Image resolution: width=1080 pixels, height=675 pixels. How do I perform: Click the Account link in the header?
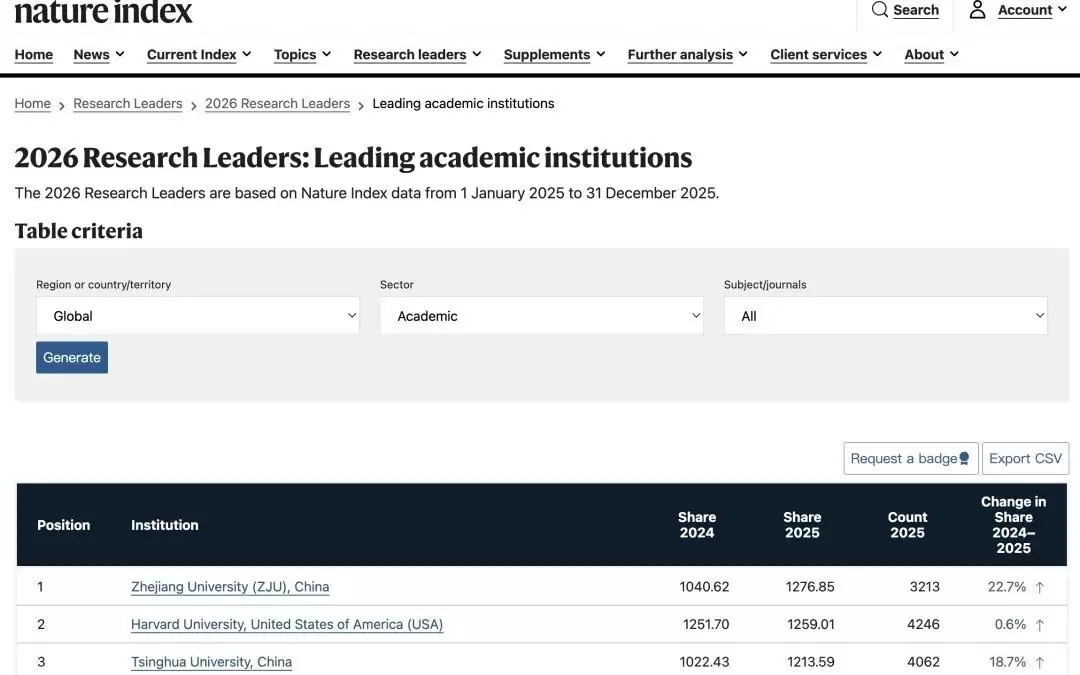click(x=1025, y=10)
